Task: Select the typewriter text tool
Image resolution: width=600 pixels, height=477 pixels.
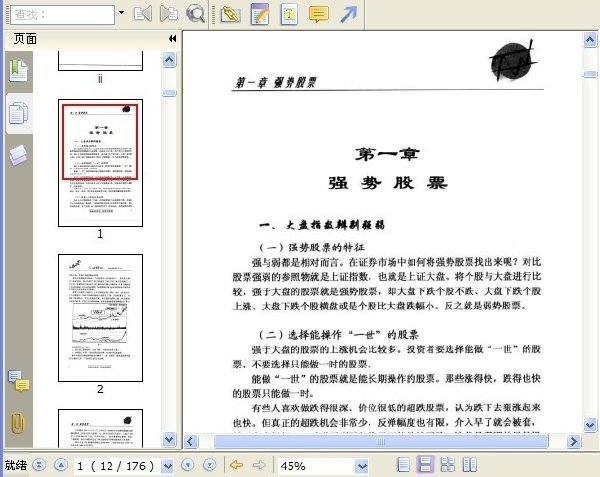Action: coord(289,15)
